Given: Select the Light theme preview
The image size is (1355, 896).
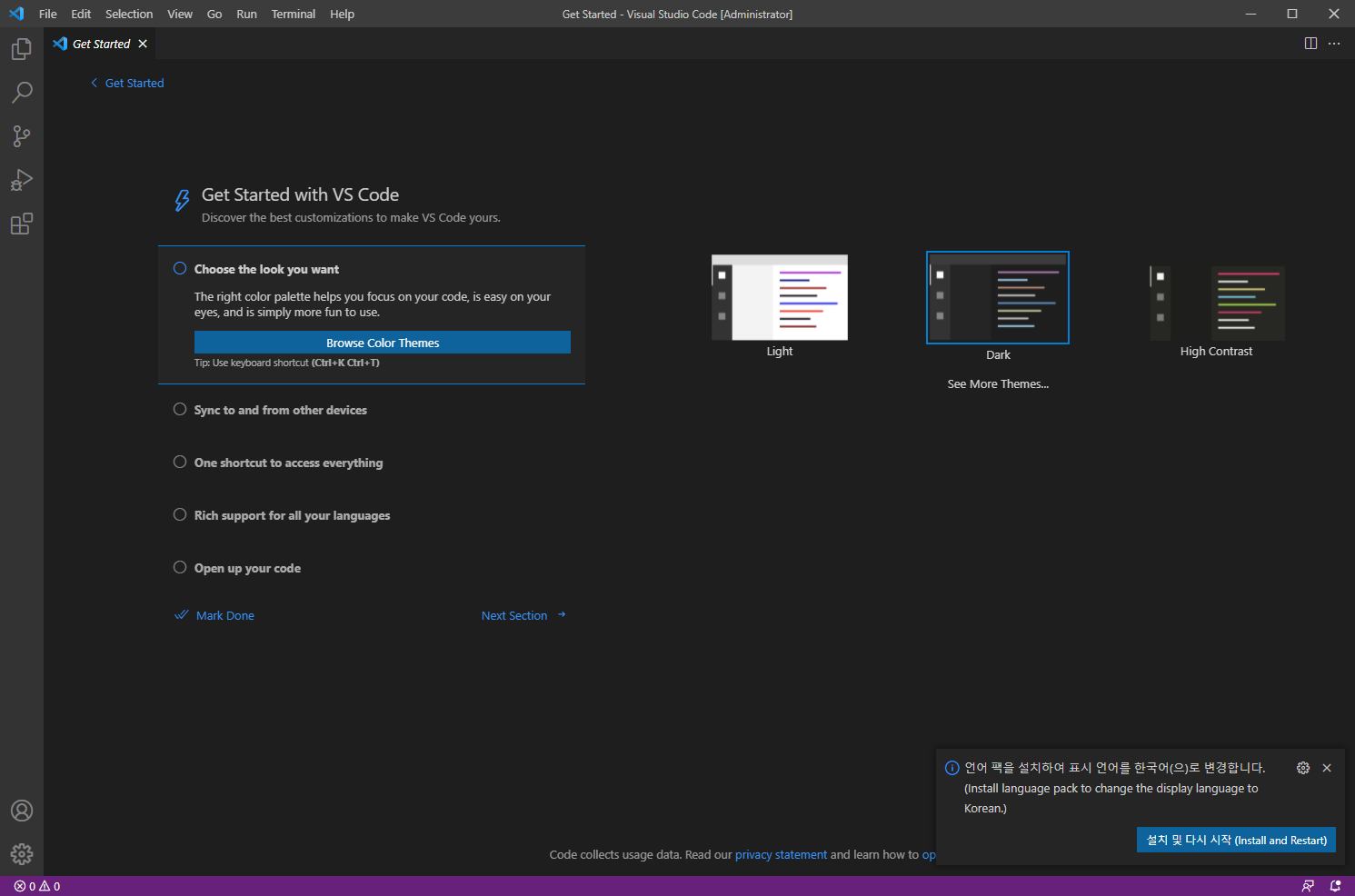Looking at the screenshot, I should (780, 297).
